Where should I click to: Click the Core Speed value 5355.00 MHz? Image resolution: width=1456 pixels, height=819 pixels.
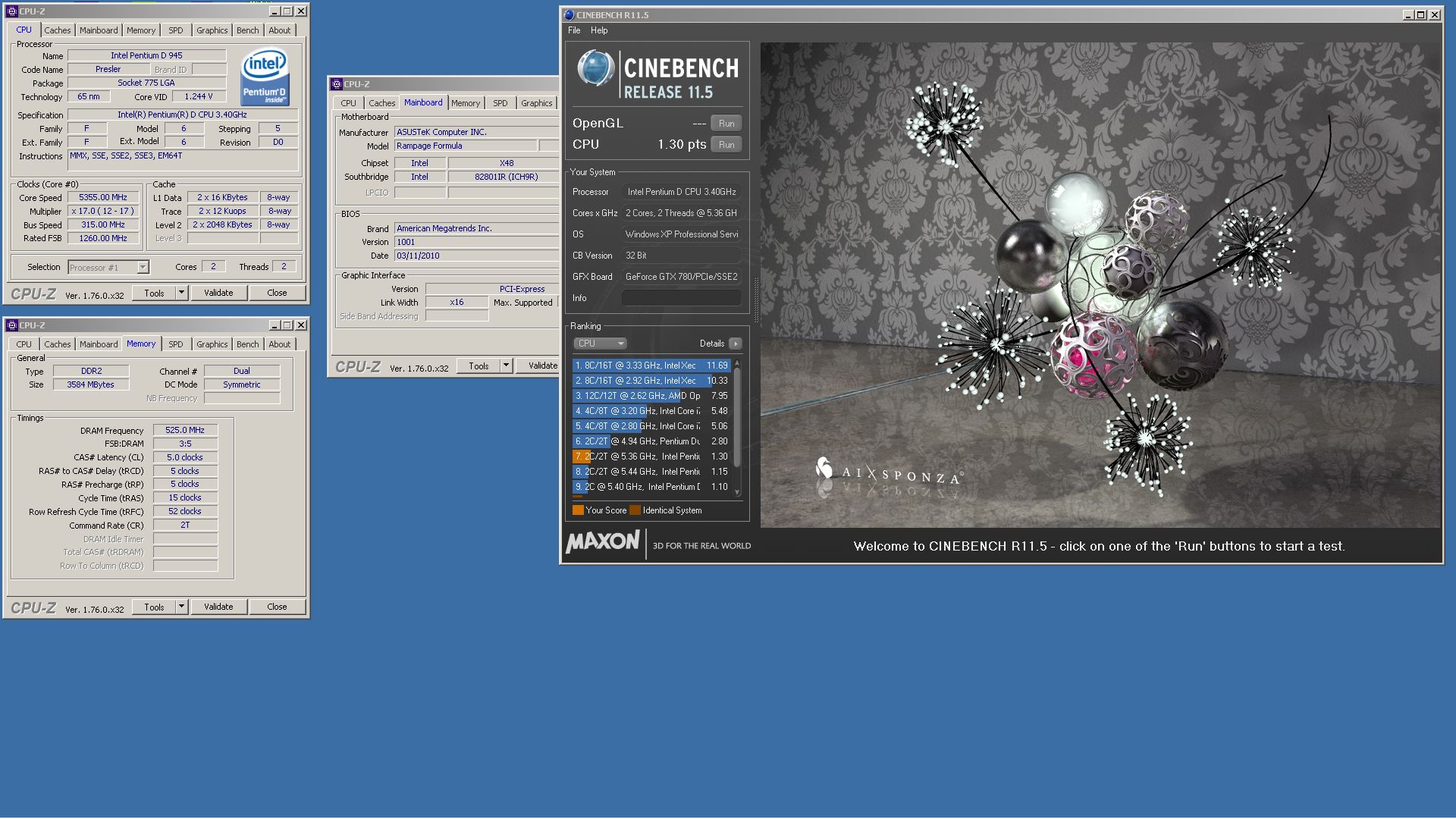(103, 197)
